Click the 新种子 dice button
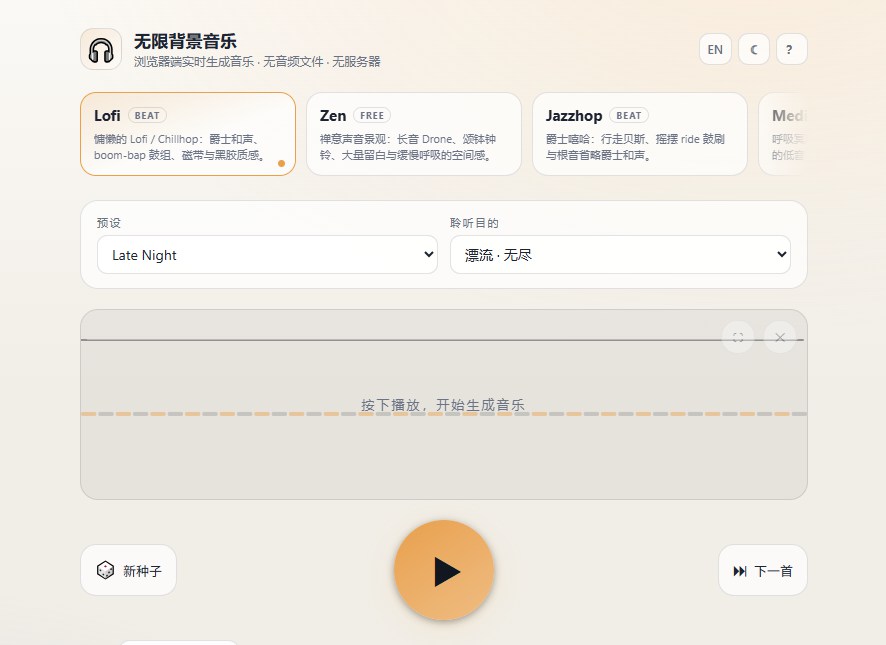The height and width of the screenshot is (645, 886). pyautogui.click(x=128, y=570)
